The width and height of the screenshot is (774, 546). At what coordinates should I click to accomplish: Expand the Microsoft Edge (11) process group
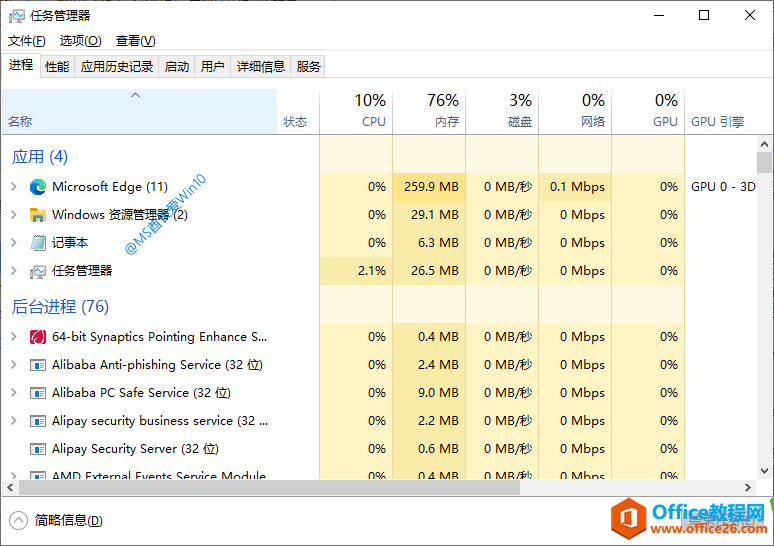14,187
